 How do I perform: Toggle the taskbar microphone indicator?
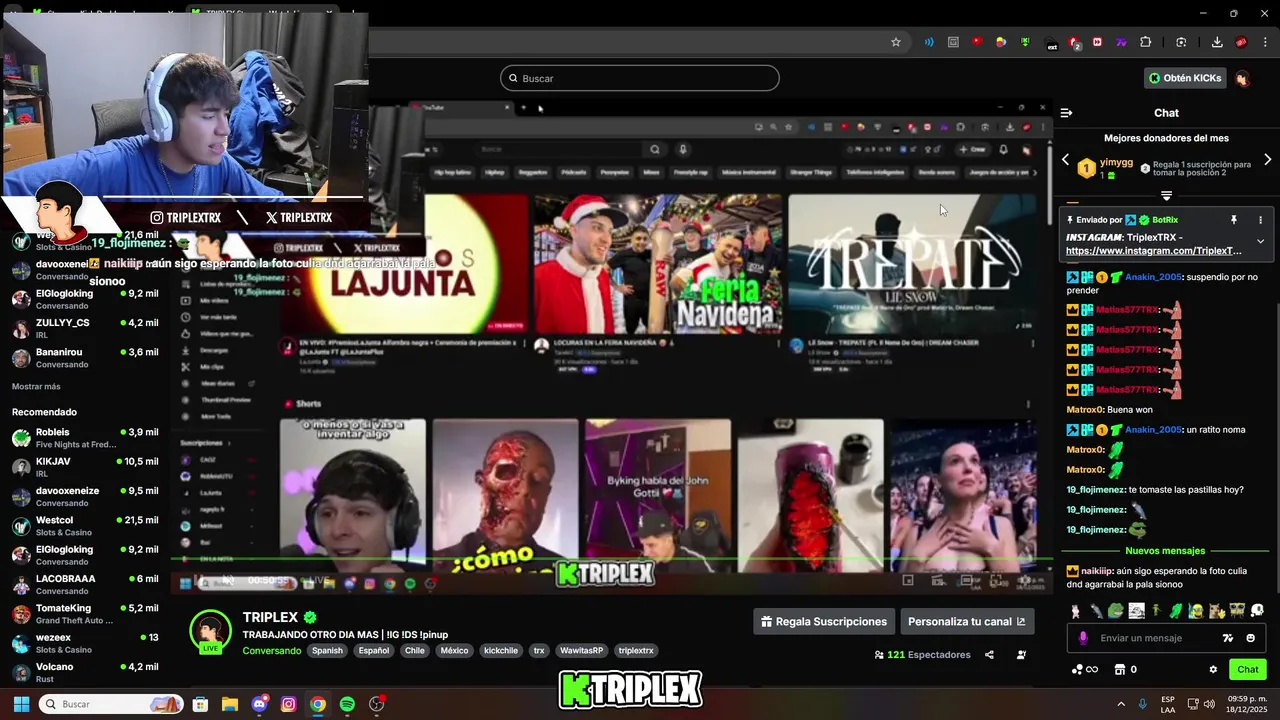coord(1142,704)
